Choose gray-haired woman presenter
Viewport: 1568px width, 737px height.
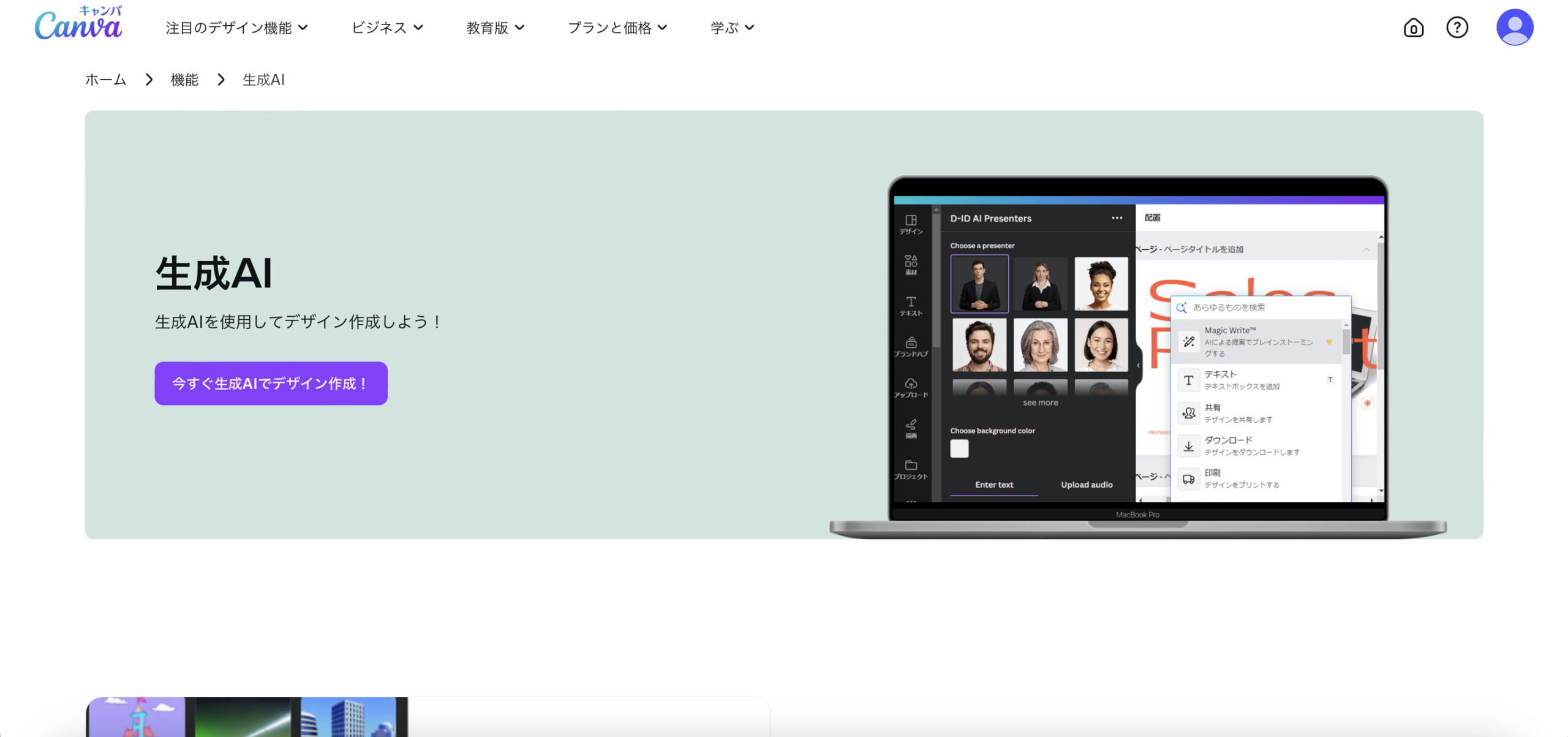coord(1040,344)
